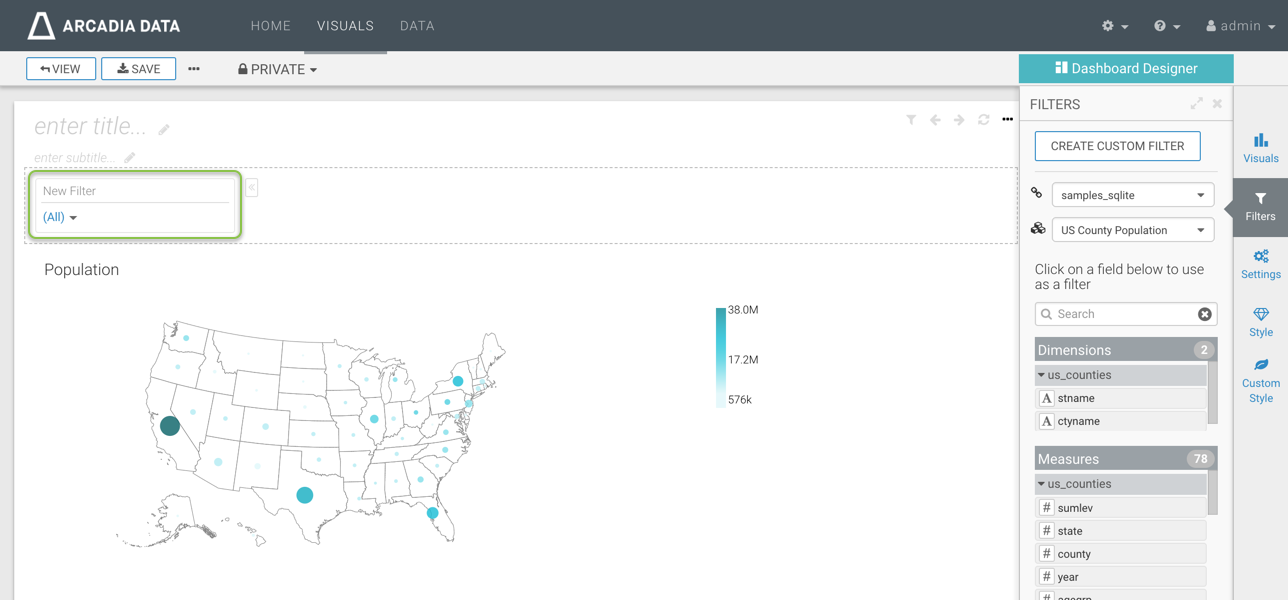Click pencil icon to edit dashboard title

point(164,129)
